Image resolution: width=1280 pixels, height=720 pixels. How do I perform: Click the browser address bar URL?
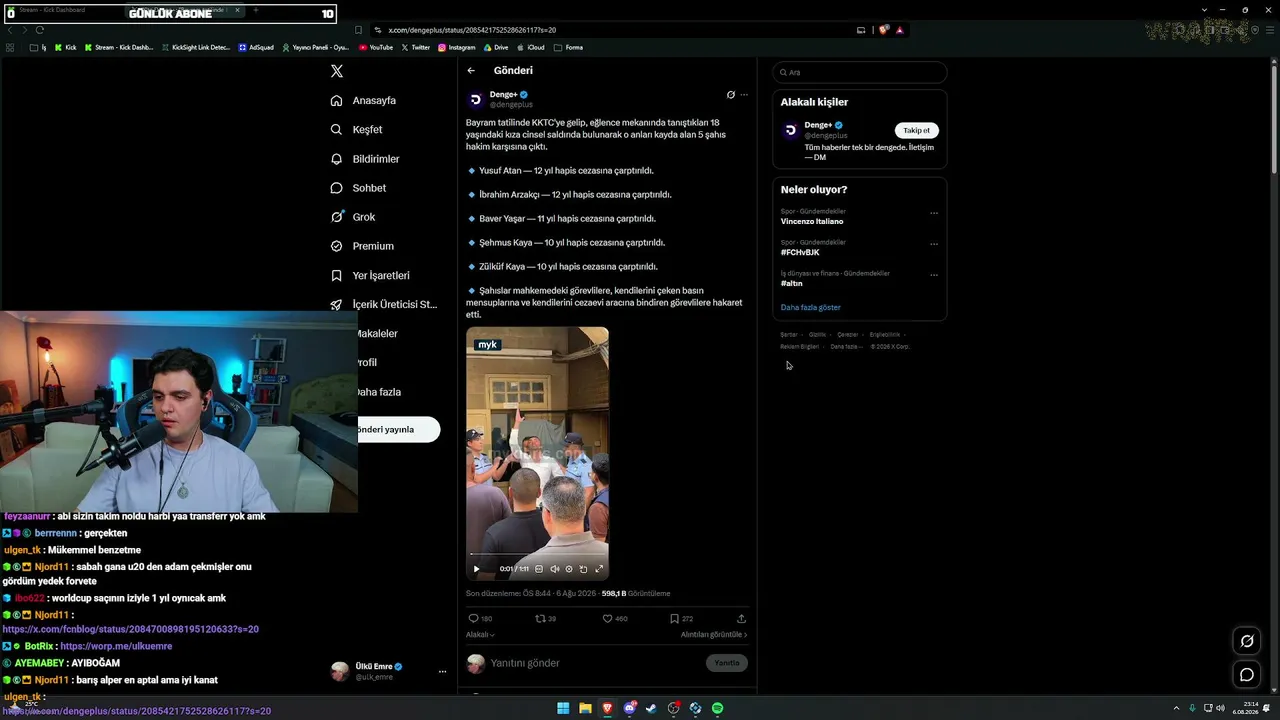click(472, 30)
